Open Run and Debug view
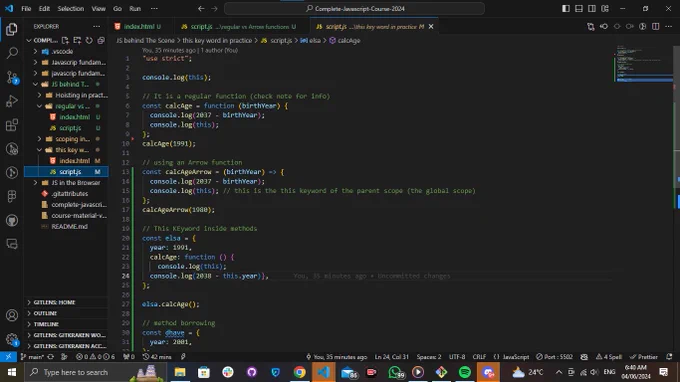 tap(12, 101)
